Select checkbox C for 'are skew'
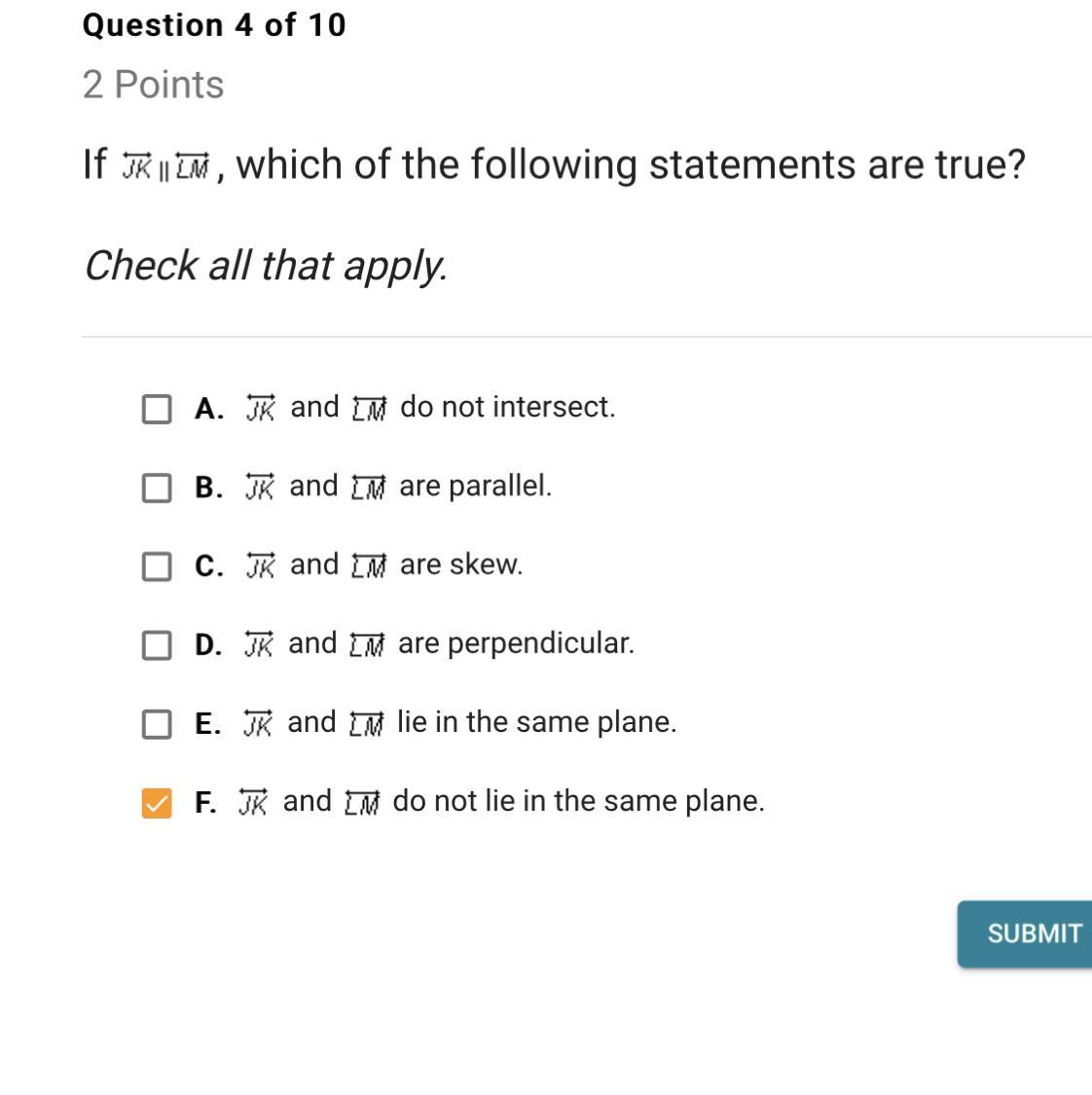This screenshot has width=1092, height=1095. point(157,566)
